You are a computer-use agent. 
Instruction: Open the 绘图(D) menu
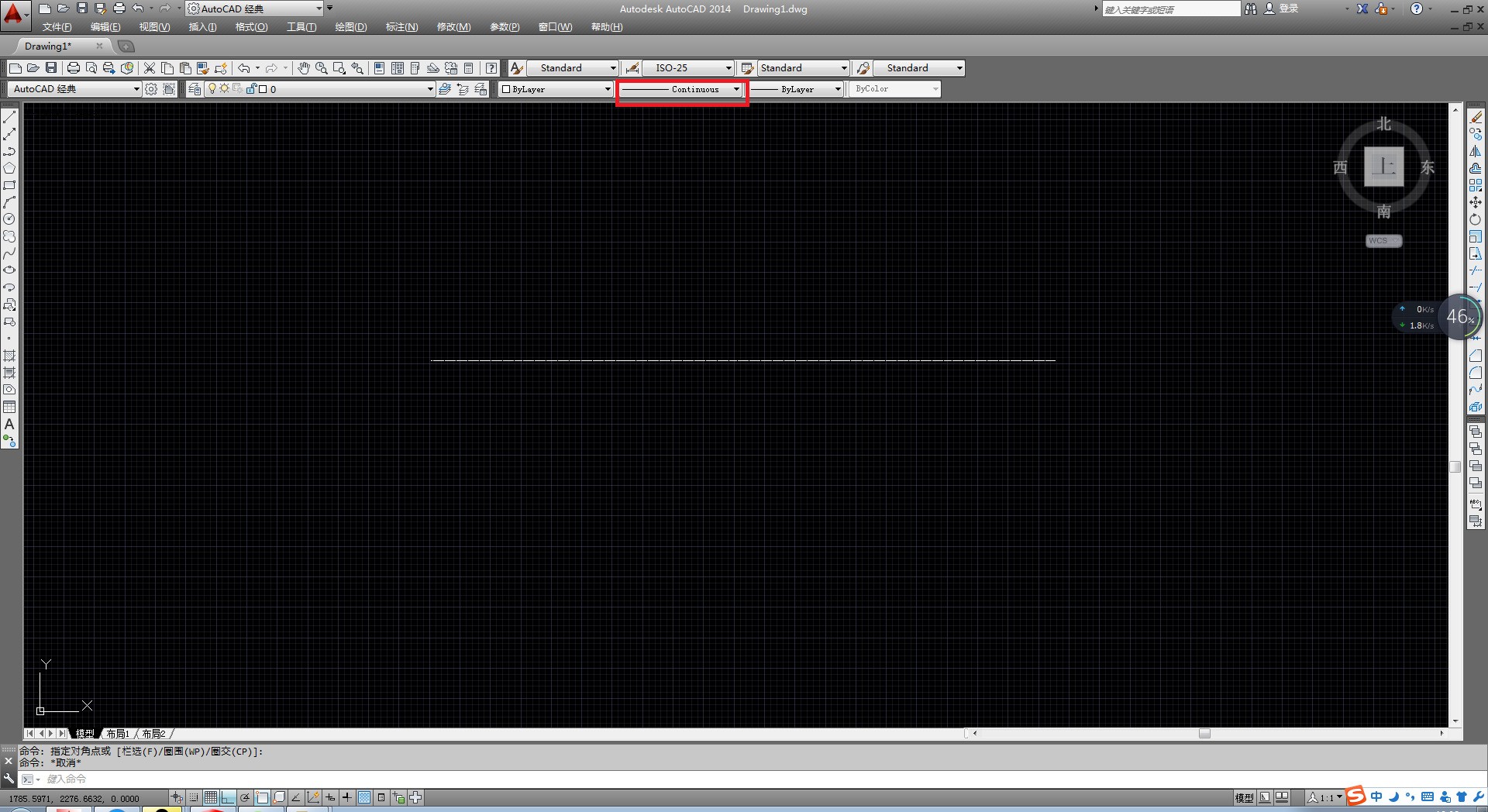(350, 27)
